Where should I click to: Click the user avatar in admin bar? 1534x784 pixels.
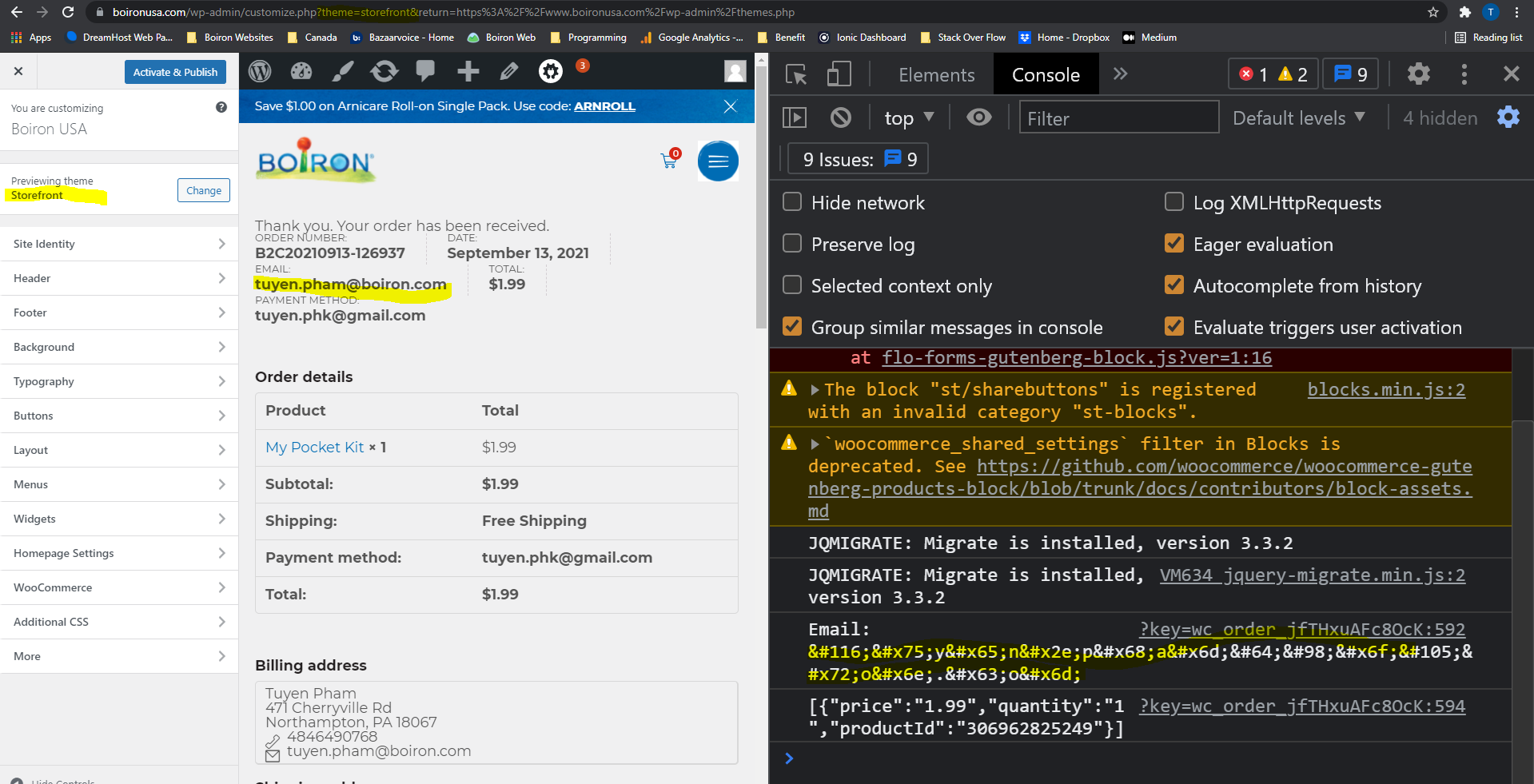click(x=735, y=72)
